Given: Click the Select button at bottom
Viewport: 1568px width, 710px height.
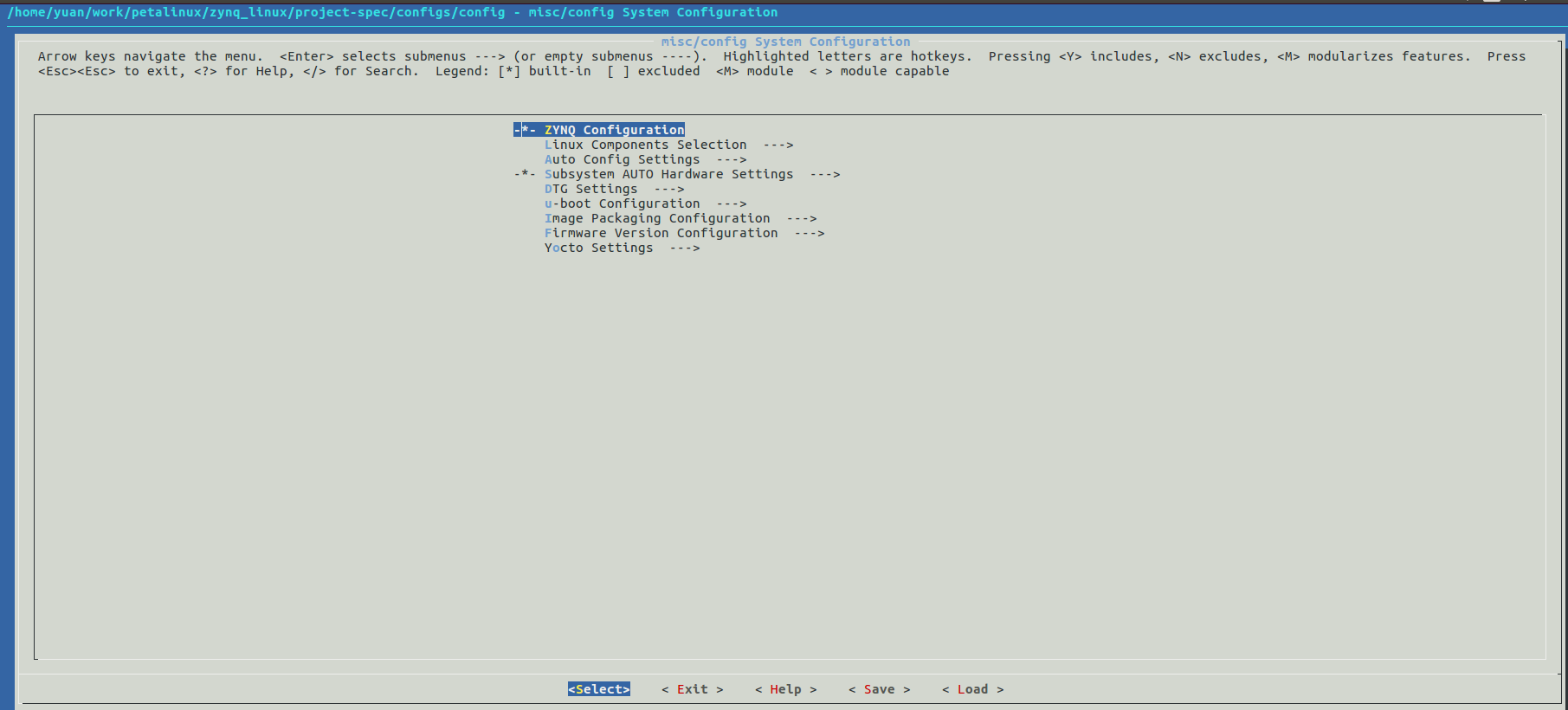Looking at the screenshot, I should (599, 689).
